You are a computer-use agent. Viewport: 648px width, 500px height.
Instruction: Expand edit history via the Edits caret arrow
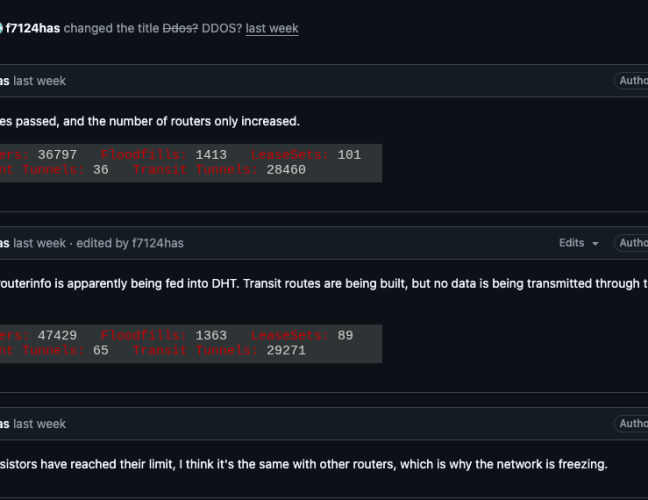[596, 243]
